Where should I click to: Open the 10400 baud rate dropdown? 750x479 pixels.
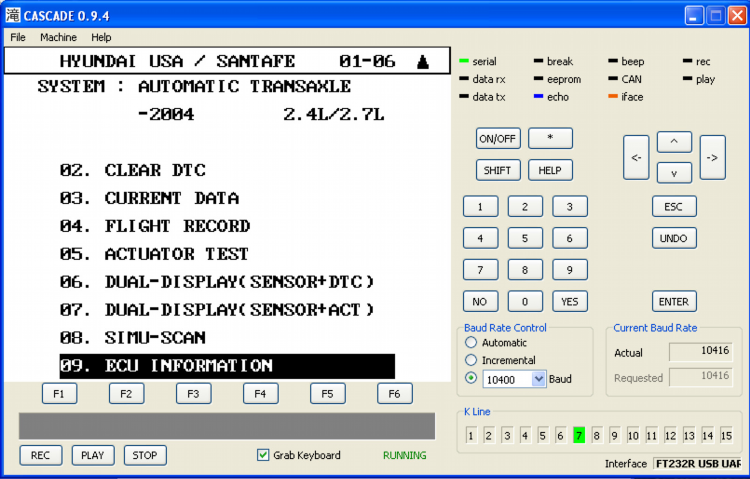[x=539, y=379]
